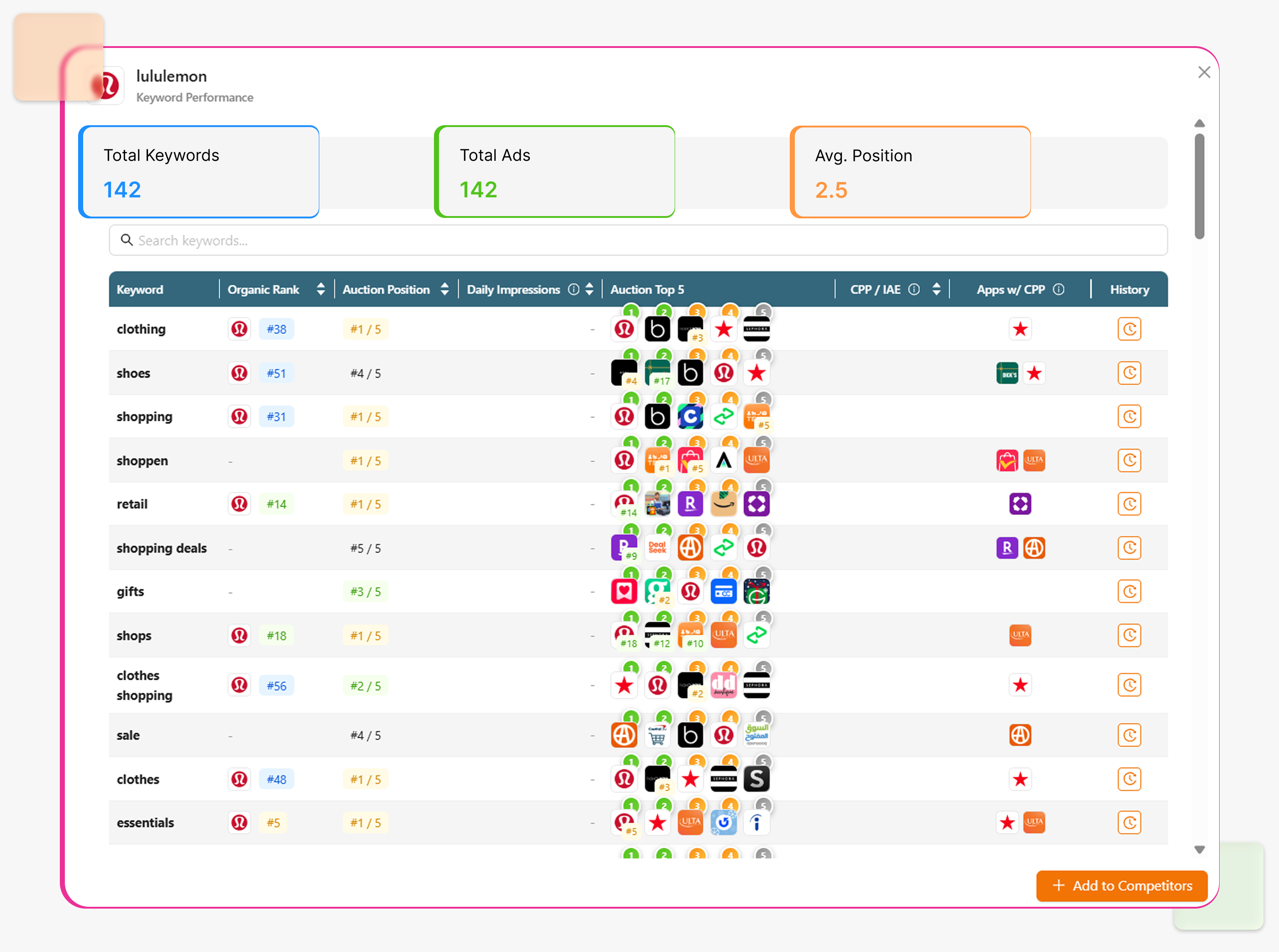Click organic rank #14 for retail
1279x952 pixels.
(x=276, y=504)
